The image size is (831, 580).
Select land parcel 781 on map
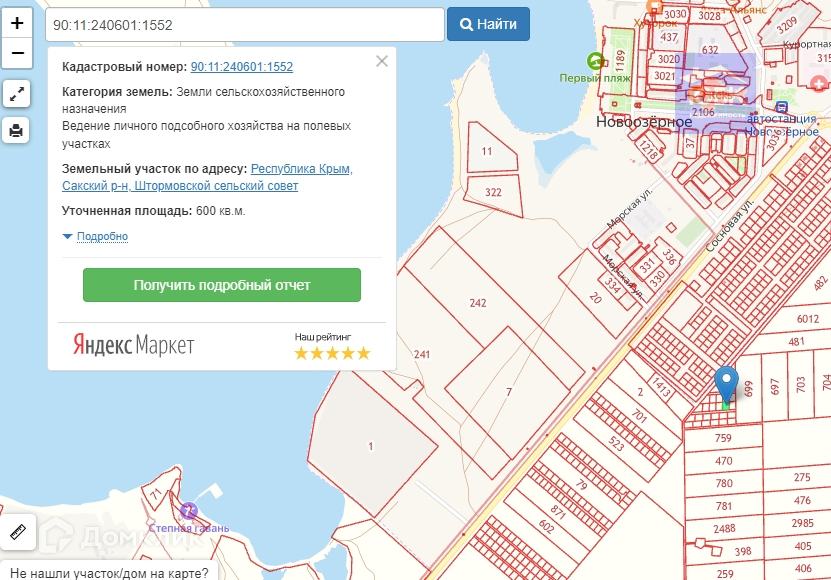[x=724, y=506]
